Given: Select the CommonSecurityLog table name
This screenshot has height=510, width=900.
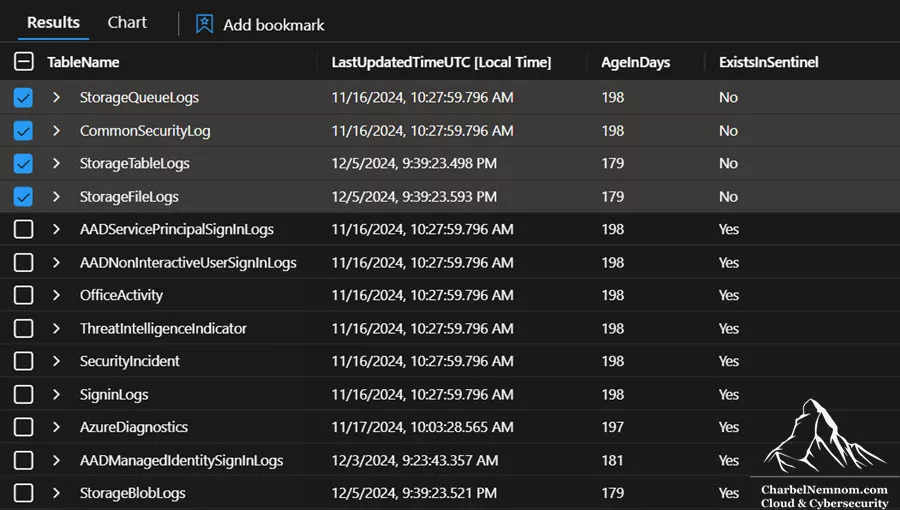Looking at the screenshot, I should pyautogui.click(x=145, y=131).
